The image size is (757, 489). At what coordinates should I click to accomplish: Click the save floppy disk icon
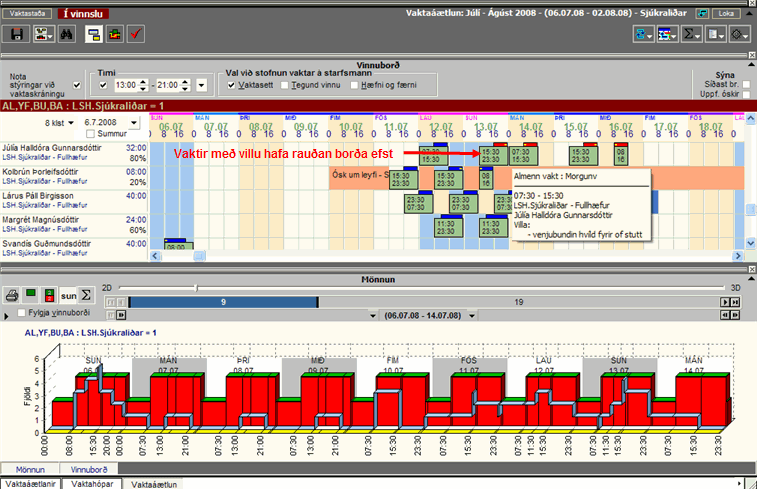pyautogui.click(x=17, y=34)
